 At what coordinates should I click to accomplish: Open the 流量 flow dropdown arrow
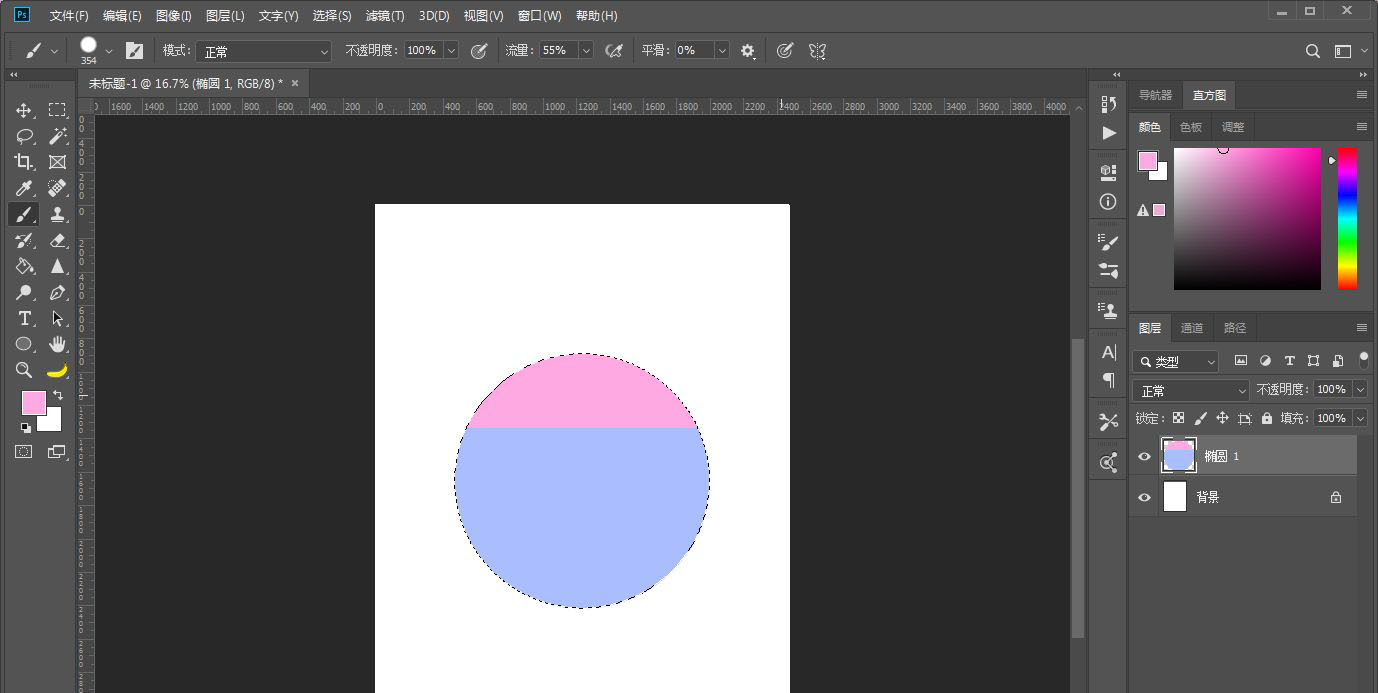(x=586, y=50)
